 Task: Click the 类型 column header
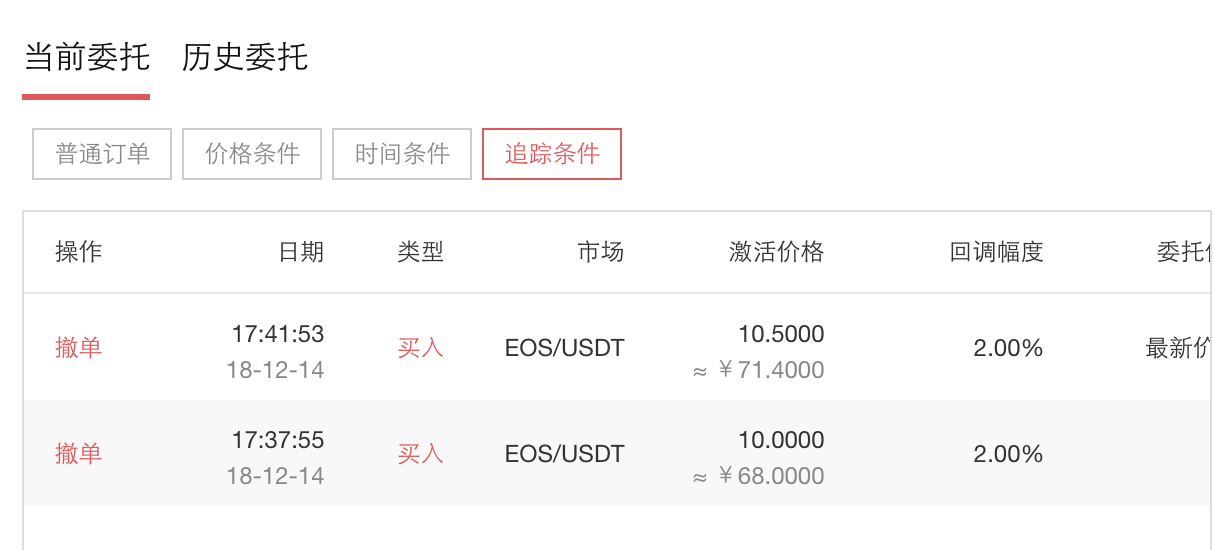[x=420, y=252]
